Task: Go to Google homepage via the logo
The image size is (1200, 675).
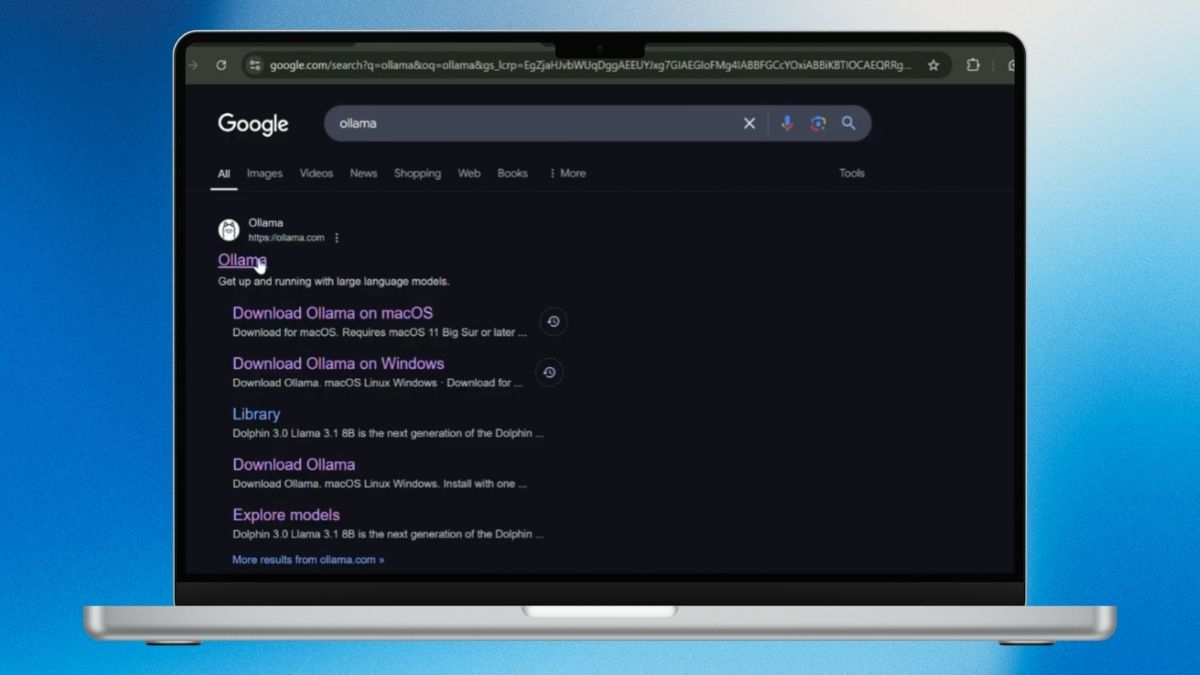Action: point(253,124)
